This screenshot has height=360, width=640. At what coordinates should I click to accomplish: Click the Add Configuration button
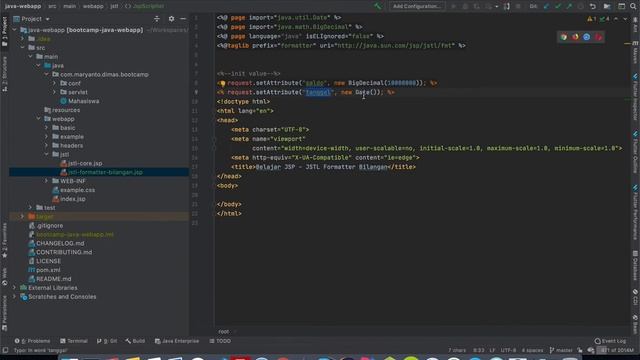pos(416,6)
